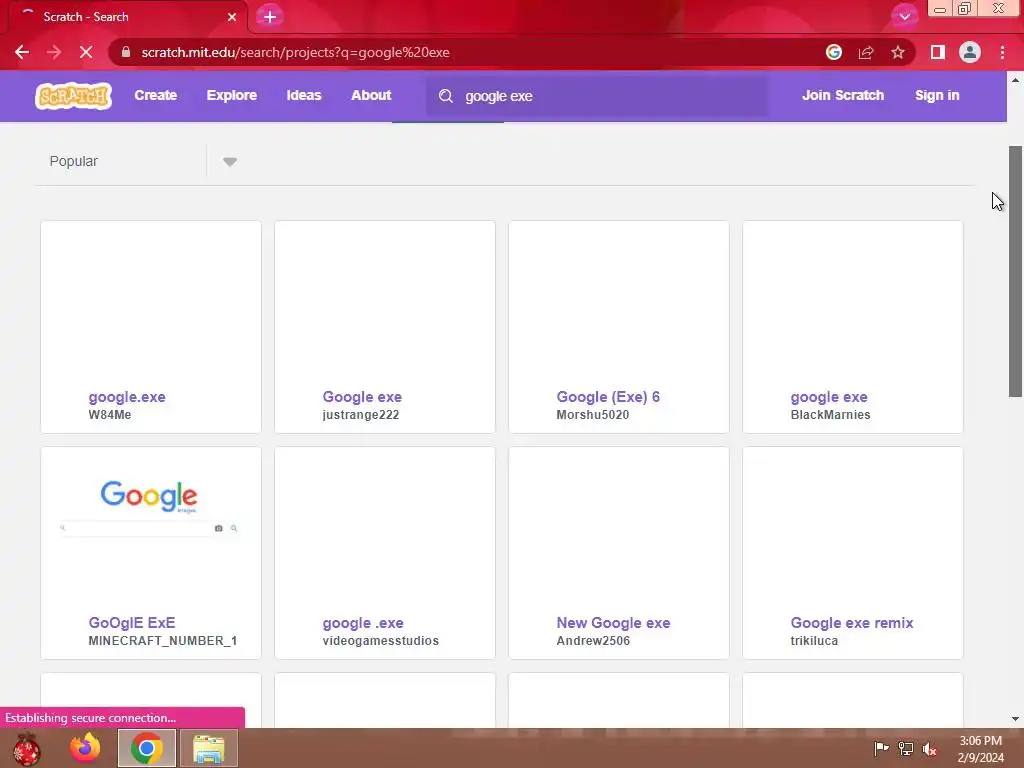The height and width of the screenshot is (768, 1024).
Task: Click the Action Center flag tray icon
Action: tap(881, 748)
